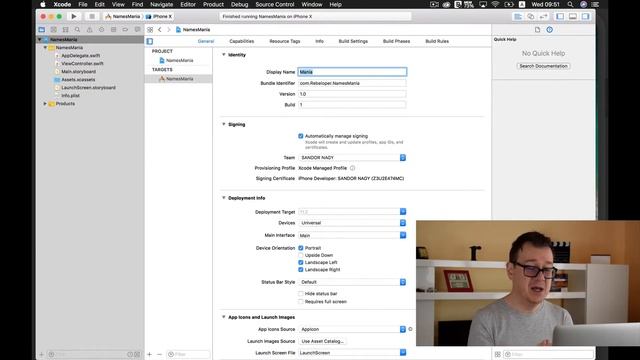Toggle the Portrait orientation checkbox
Viewport: 640px width, 360px height.
(x=301, y=248)
